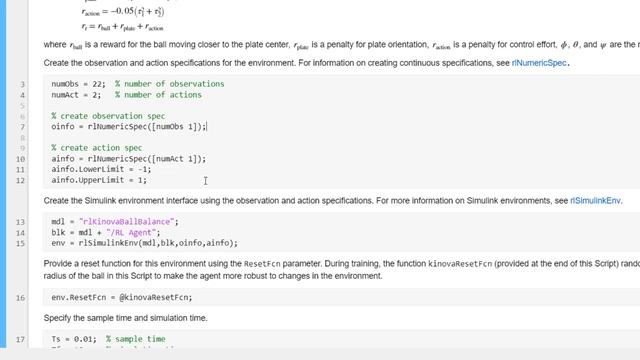Click the ainfo.UpperLimit = 1 line
640x360 pixels.
click(99, 180)
